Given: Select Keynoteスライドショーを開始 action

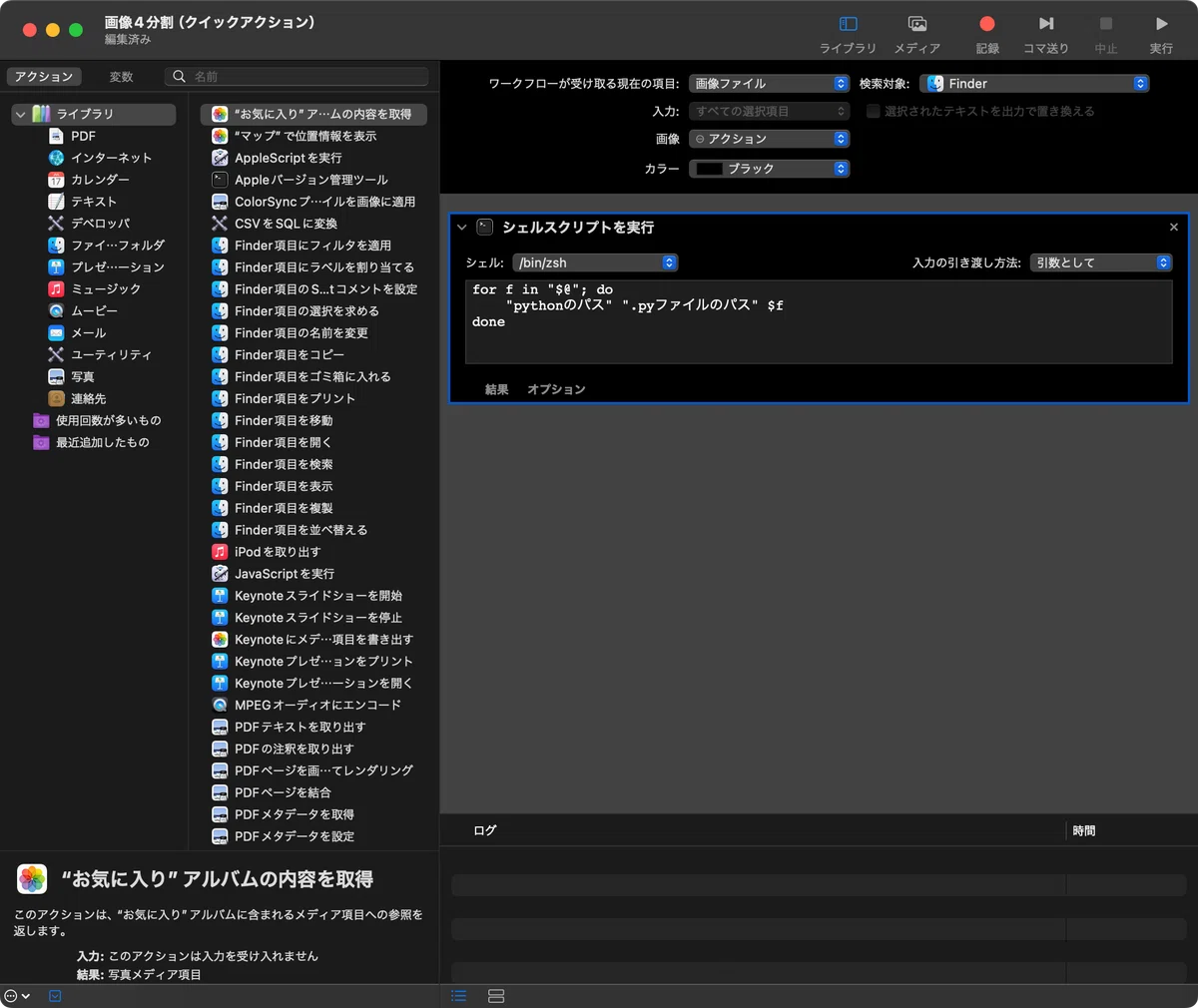Looking at the screenshot, I should point(313,596).
